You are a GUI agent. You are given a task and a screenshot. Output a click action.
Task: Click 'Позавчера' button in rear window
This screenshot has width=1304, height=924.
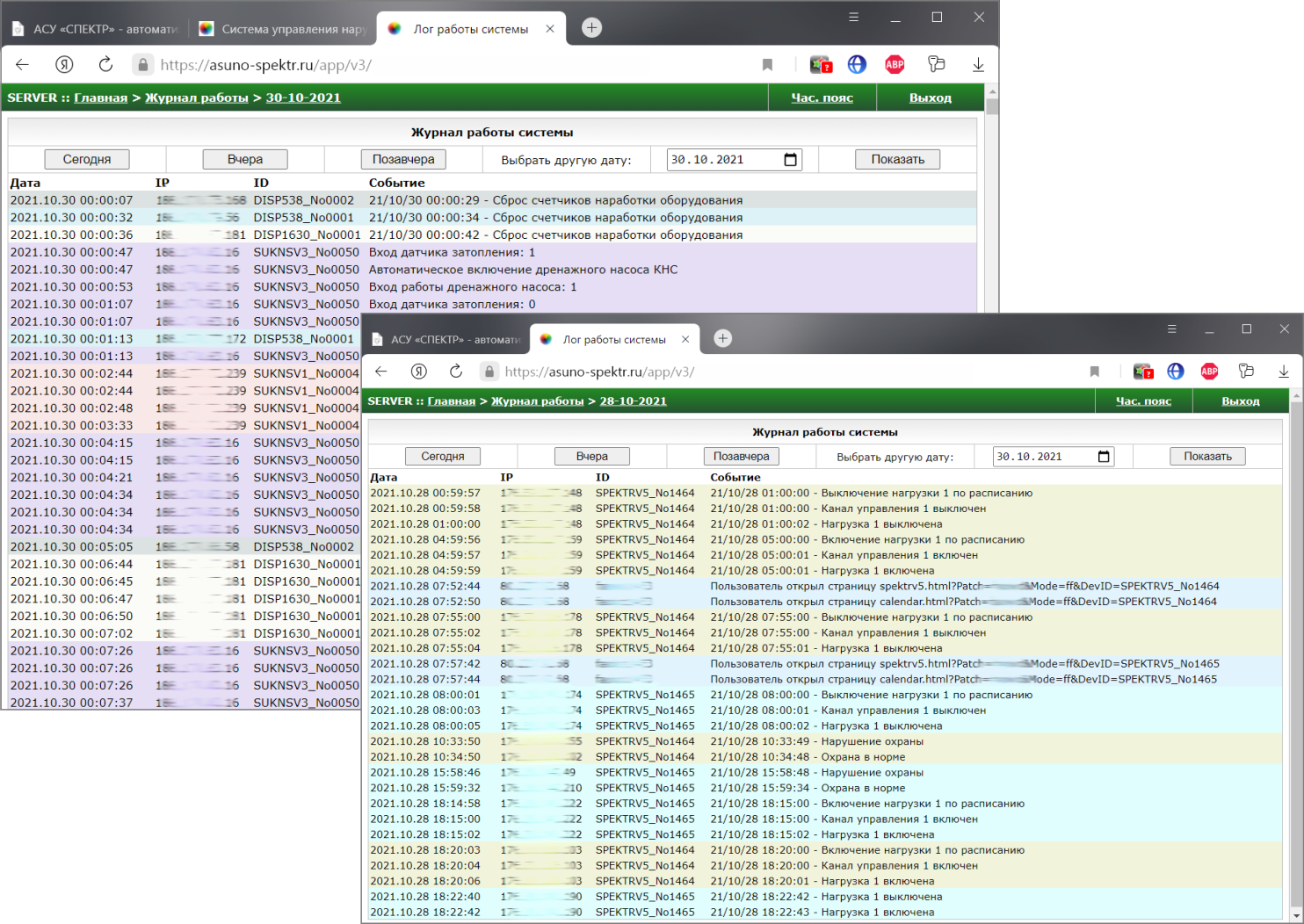pos(403,159)
